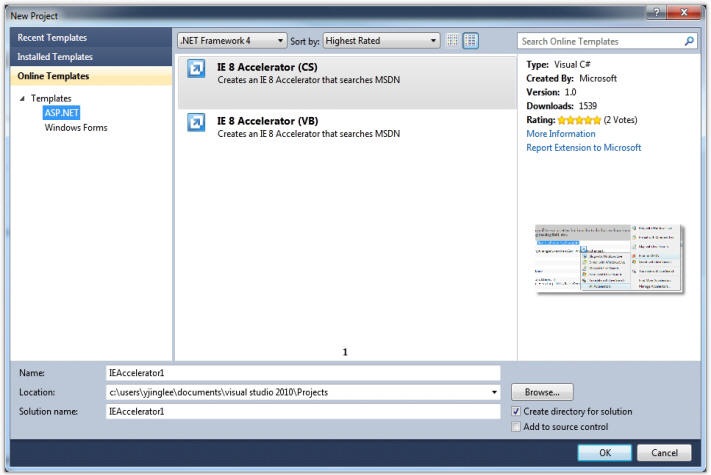711x475 pixels.
Task: Open the Location path dropdown arrow
Action: tap(494, 393)
